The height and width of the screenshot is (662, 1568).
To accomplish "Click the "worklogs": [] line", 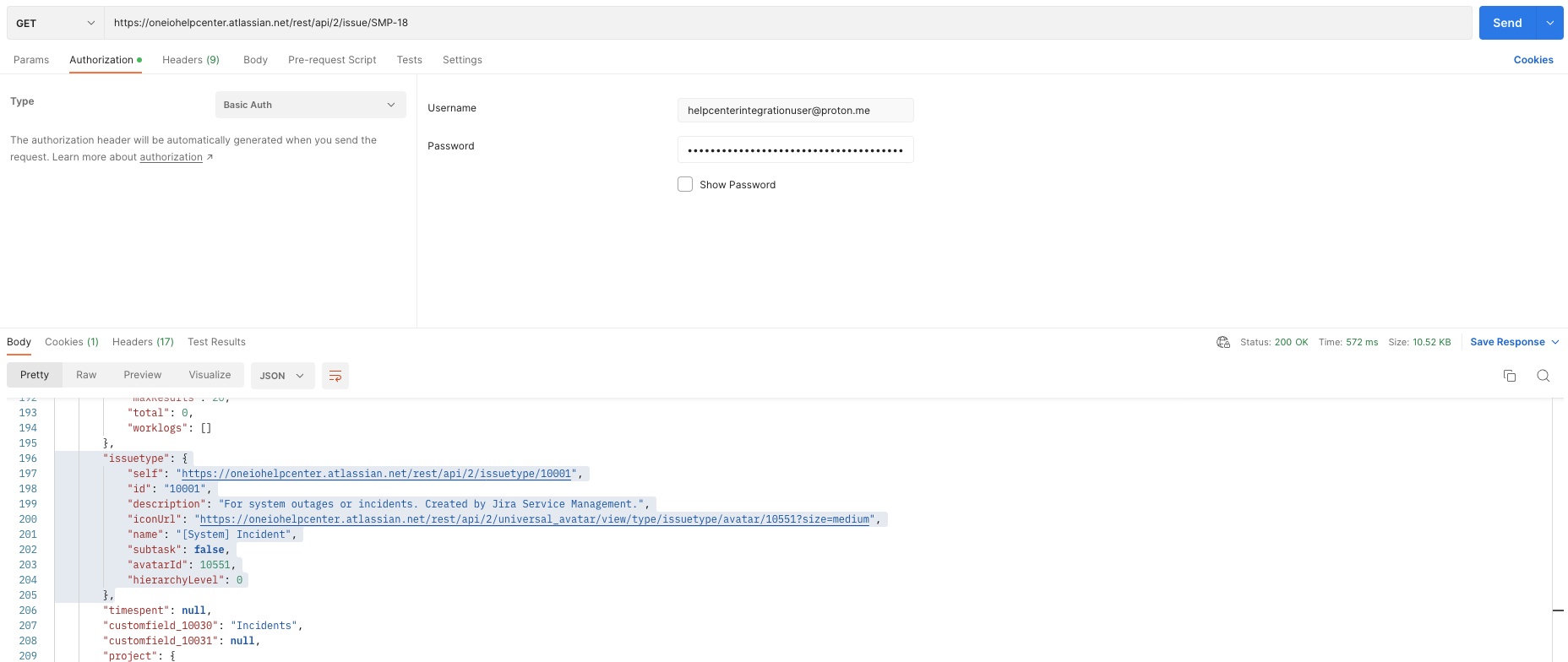I will pyautogui.click(x=169, y=428).
